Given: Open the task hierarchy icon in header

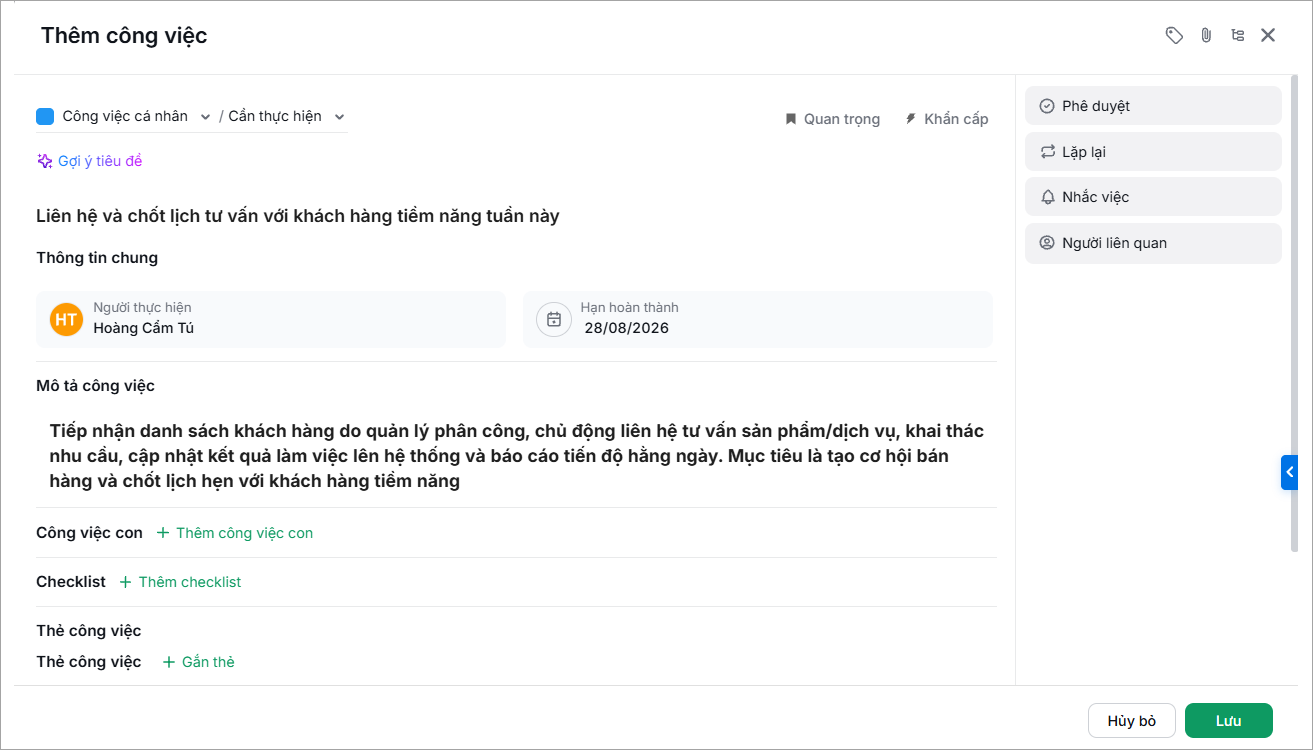Looking at the screenshot, I should [1238, 36].
